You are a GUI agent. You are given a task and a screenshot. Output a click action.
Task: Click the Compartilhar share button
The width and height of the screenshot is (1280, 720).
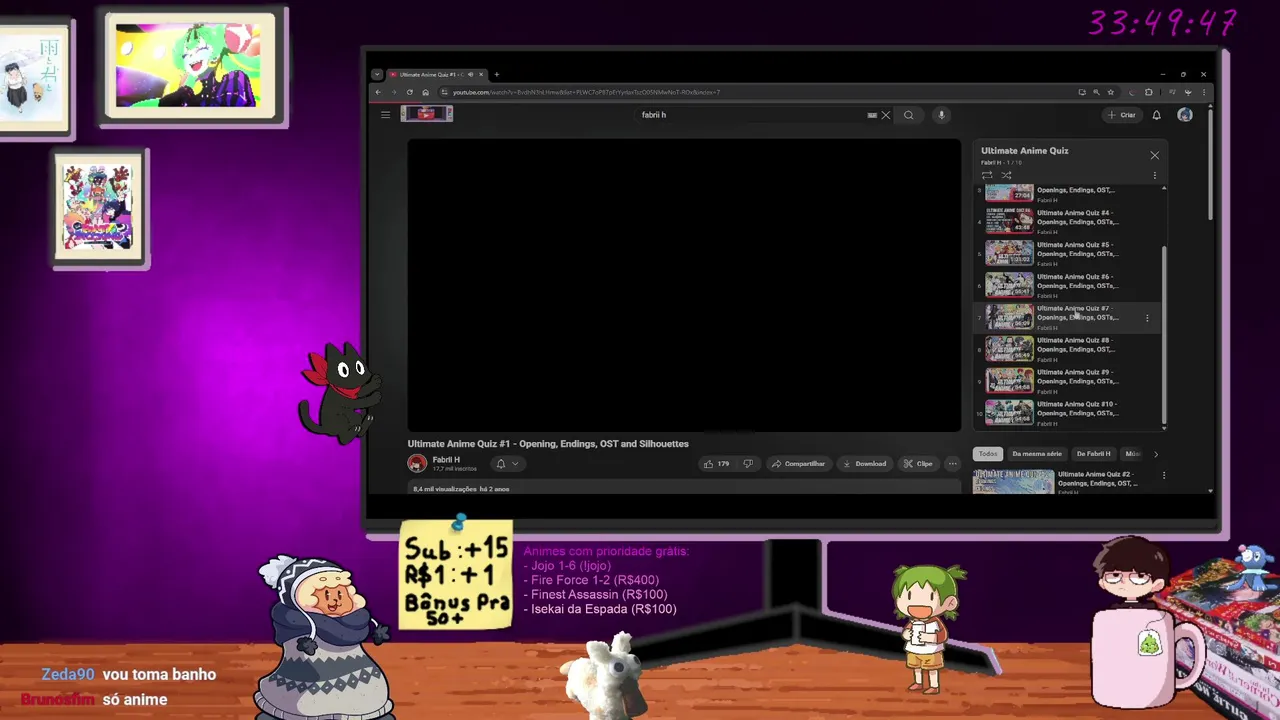click(x=798, y=464)
